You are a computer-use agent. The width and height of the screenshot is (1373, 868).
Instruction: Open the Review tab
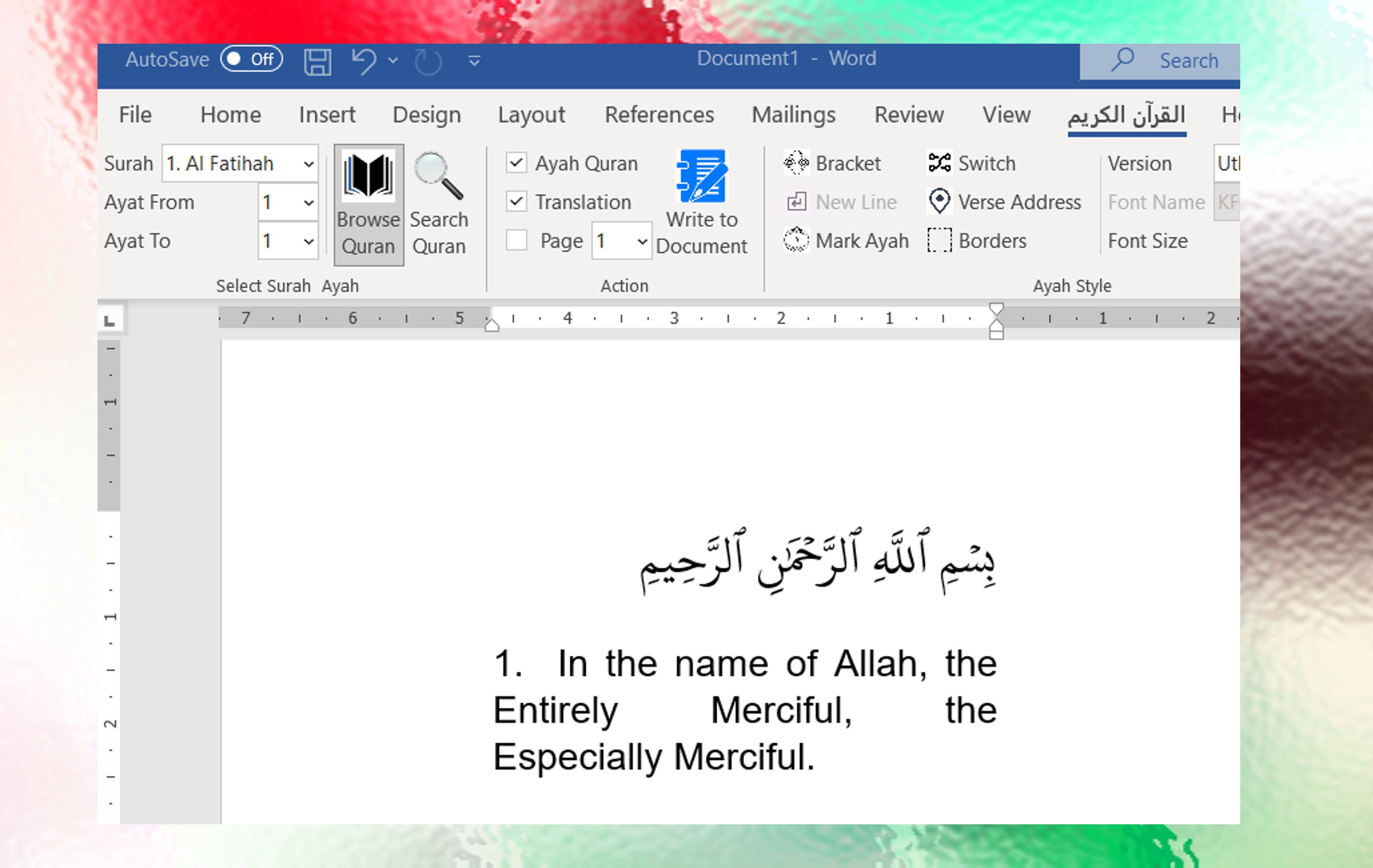tap(909, 115)
